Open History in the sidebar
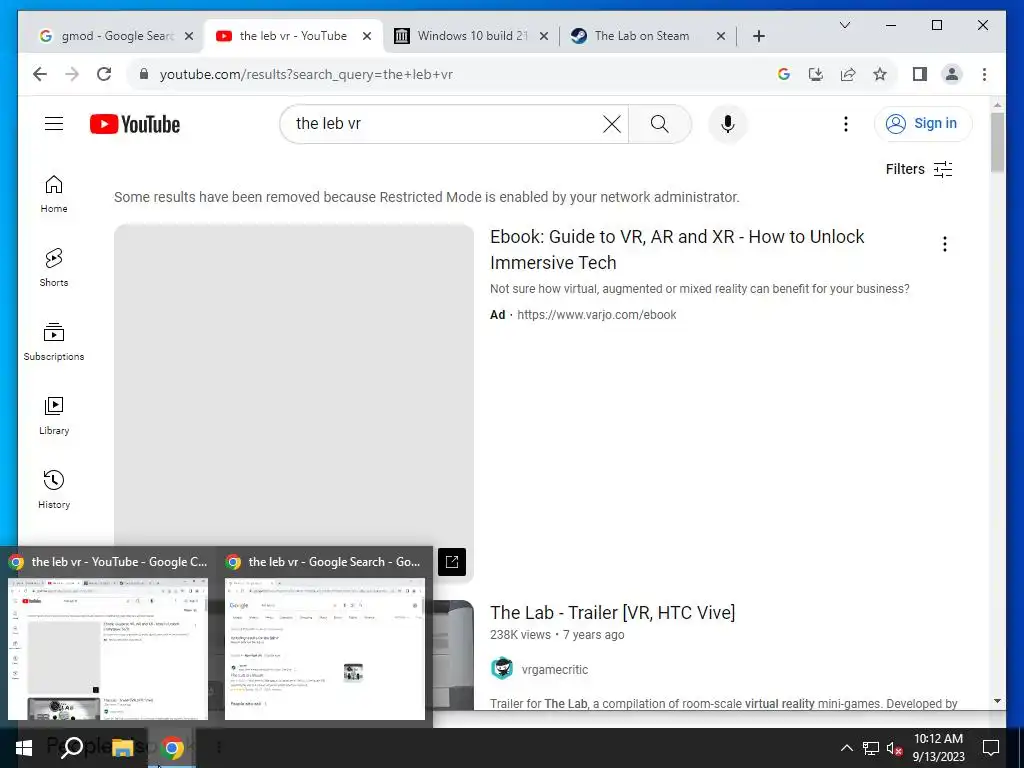Viewport: 1024px width, 768px height. [x=54, y=490]
